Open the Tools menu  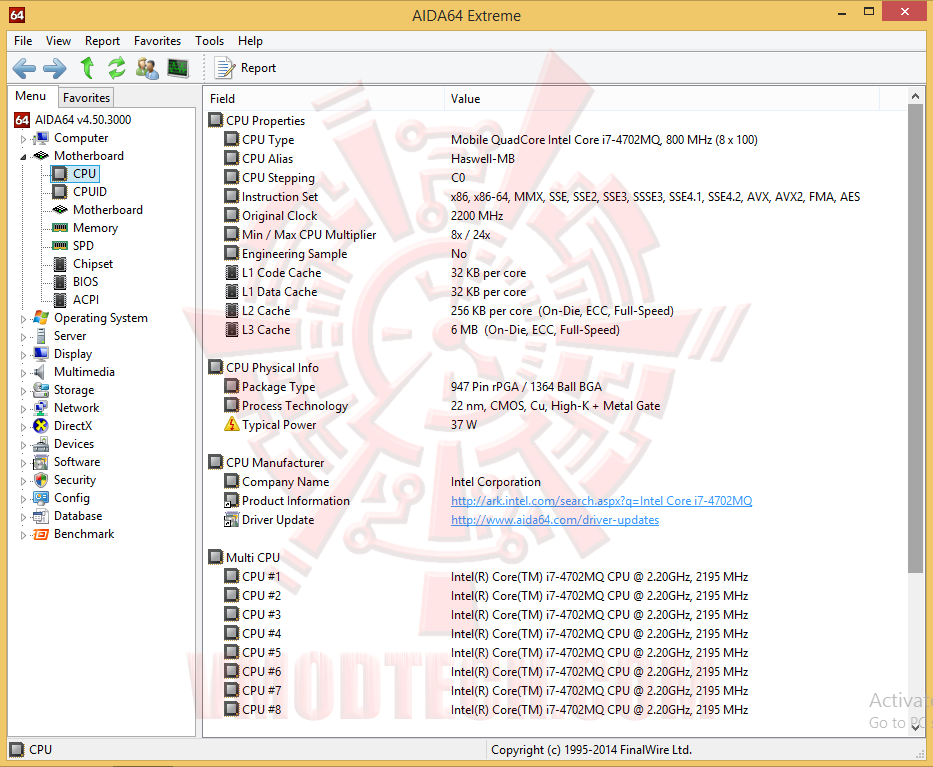[x=209, y=40]
